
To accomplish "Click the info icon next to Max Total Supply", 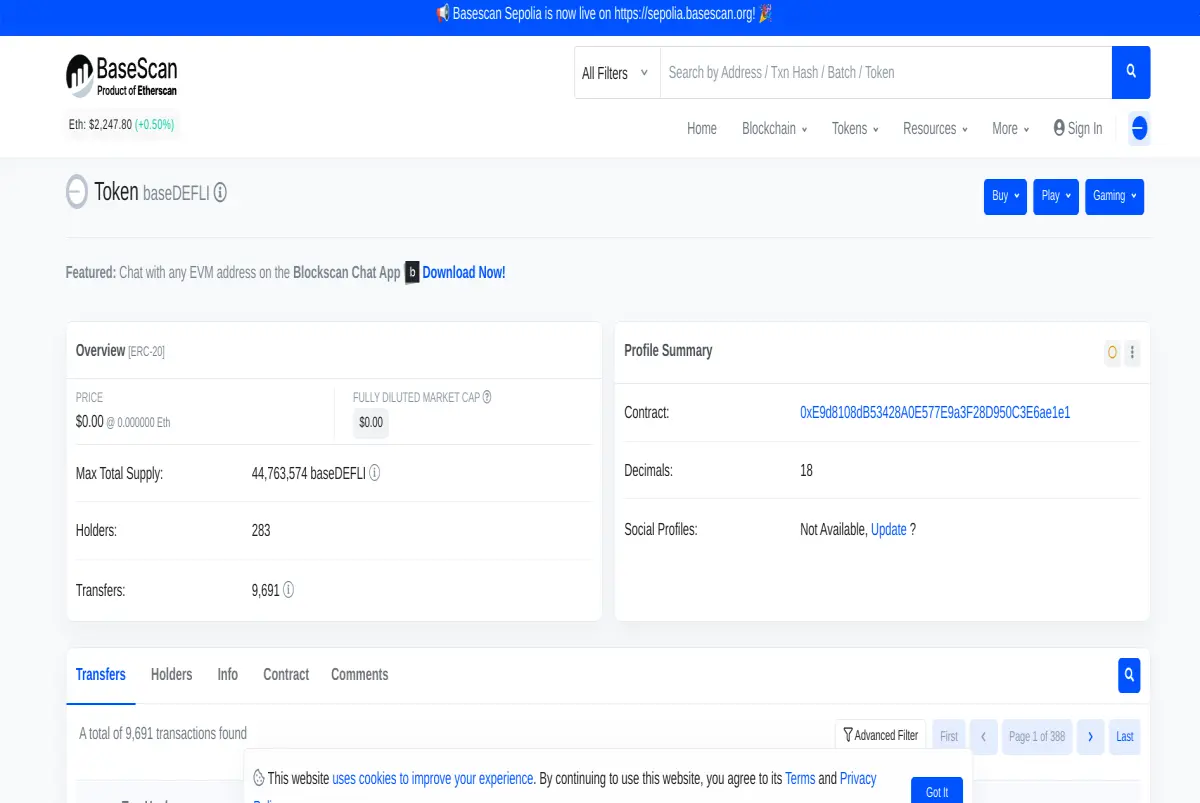I will [375, 473].
